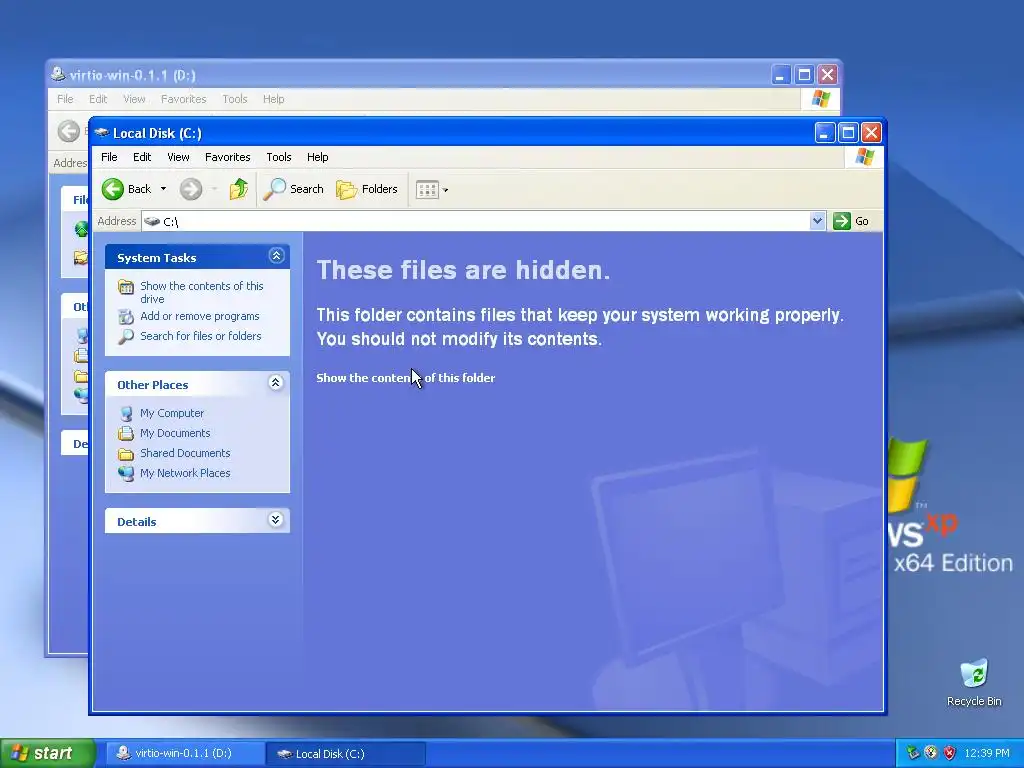
Task: Click the Shared Documents folder icon
Action: pos(126,454)
